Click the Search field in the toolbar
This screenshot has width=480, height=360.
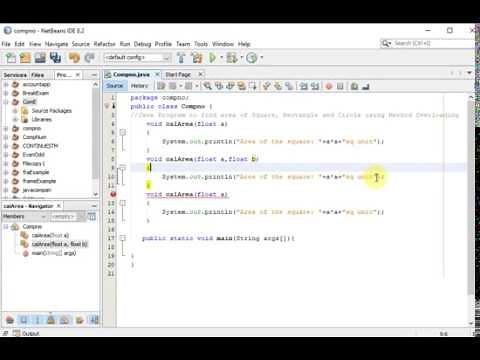[427, 43]
